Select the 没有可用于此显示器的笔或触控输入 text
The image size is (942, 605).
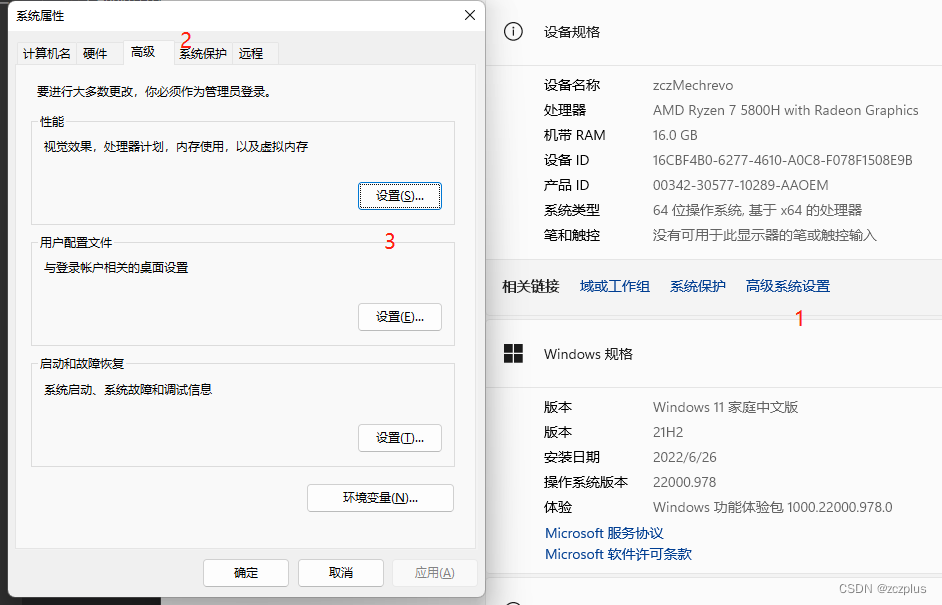click(764, 235)
